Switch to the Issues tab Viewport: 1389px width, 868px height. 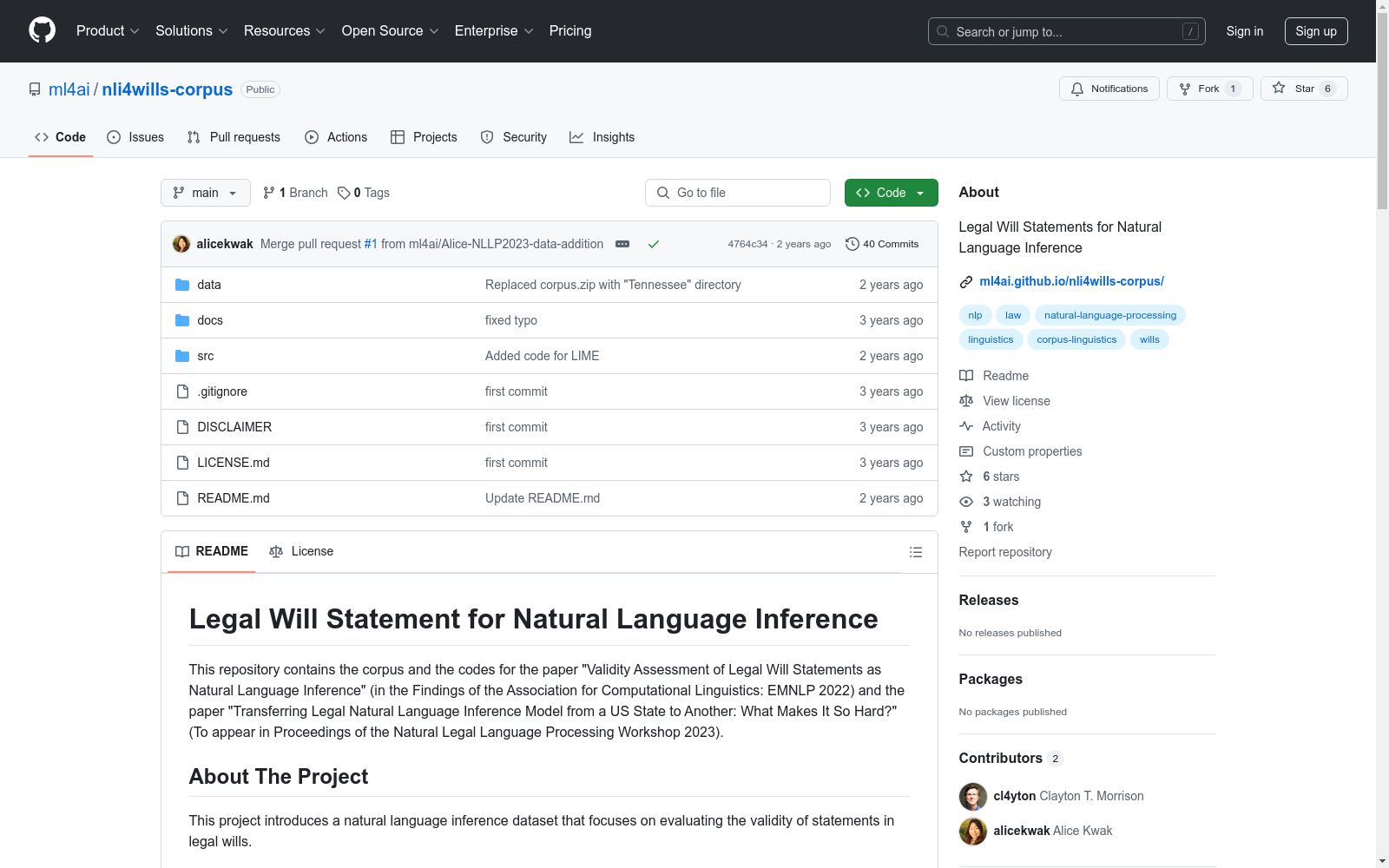(x=135, y=137)
